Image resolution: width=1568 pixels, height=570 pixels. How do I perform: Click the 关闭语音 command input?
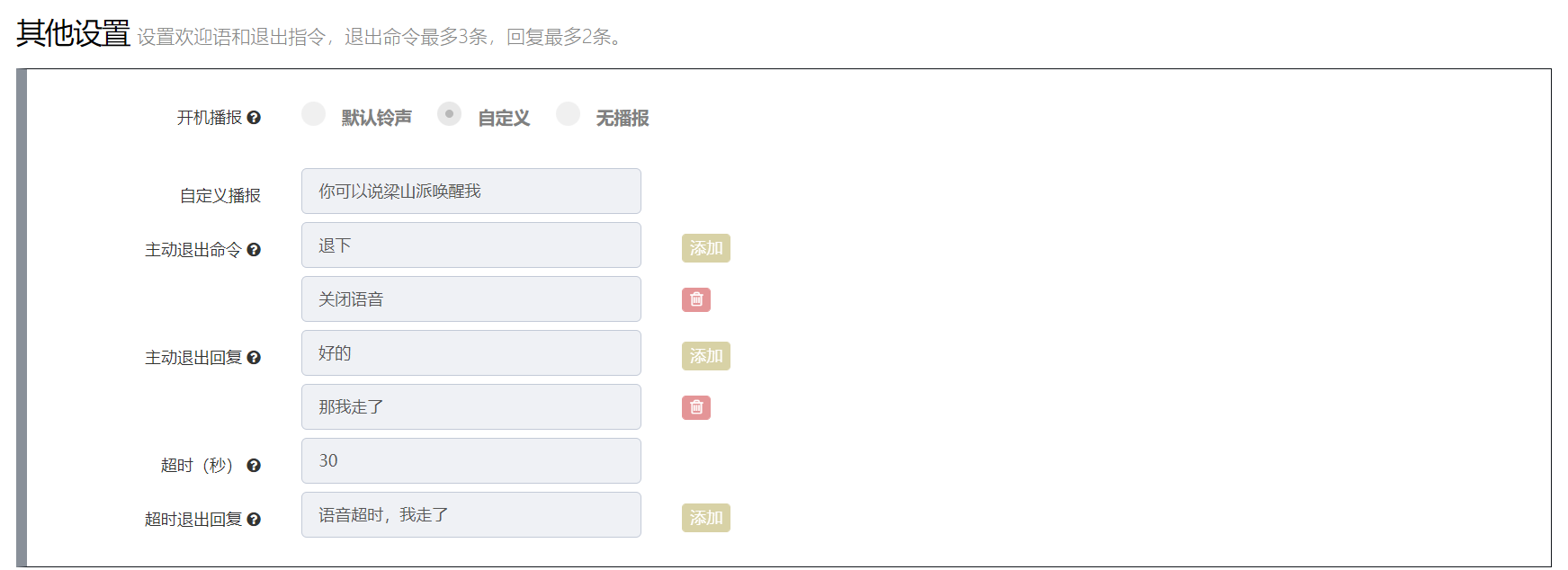click(x=470, y=299)
